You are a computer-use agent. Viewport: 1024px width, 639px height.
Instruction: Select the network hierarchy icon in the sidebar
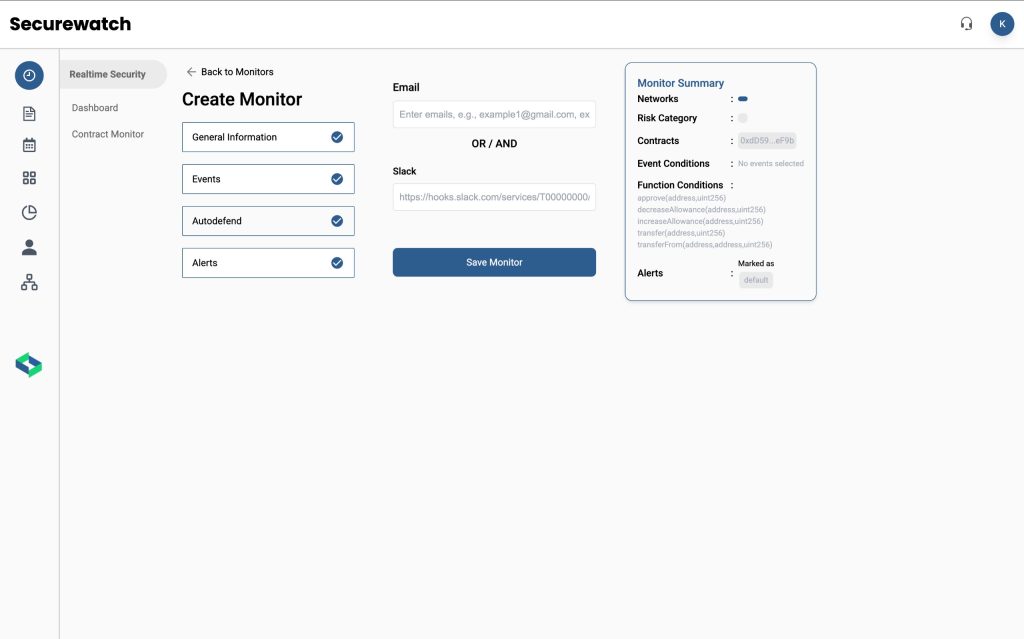coord(29,283)
